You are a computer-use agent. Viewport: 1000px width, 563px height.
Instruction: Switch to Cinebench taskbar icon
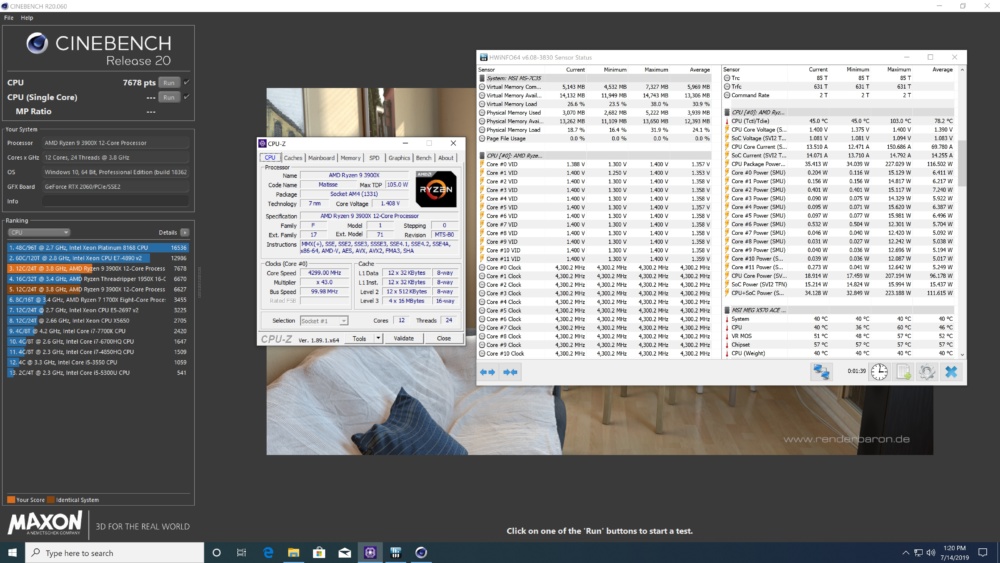(x=421, y=553)
